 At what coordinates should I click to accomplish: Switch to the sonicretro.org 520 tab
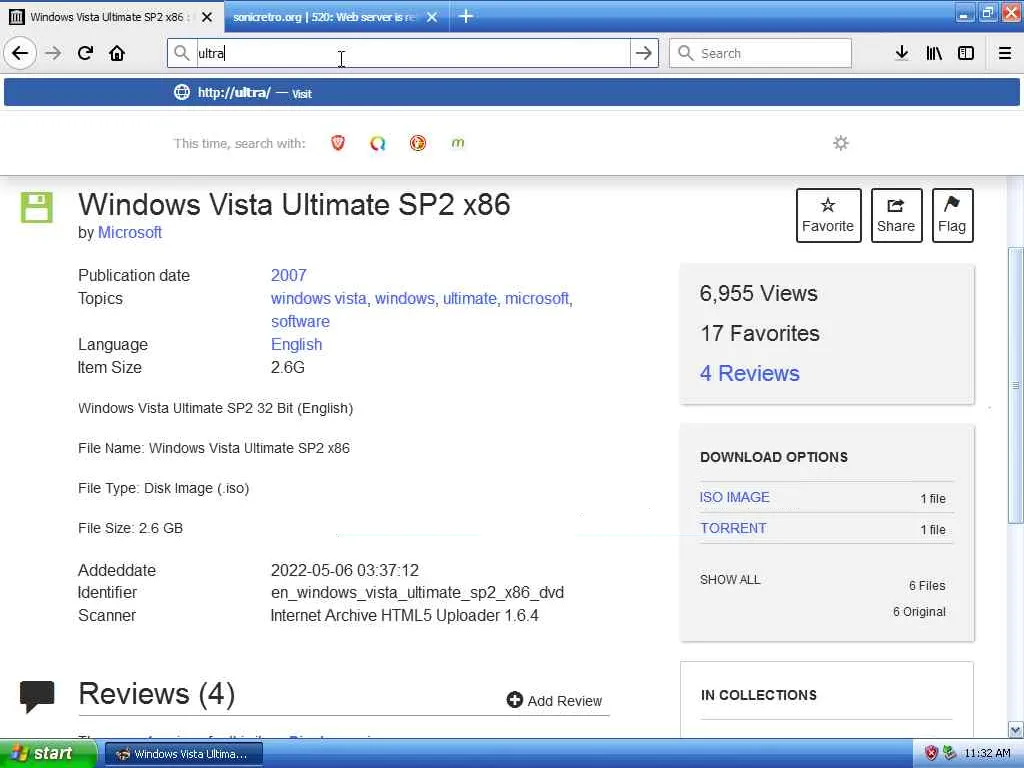pyautogui.click(x=336, y=16)
